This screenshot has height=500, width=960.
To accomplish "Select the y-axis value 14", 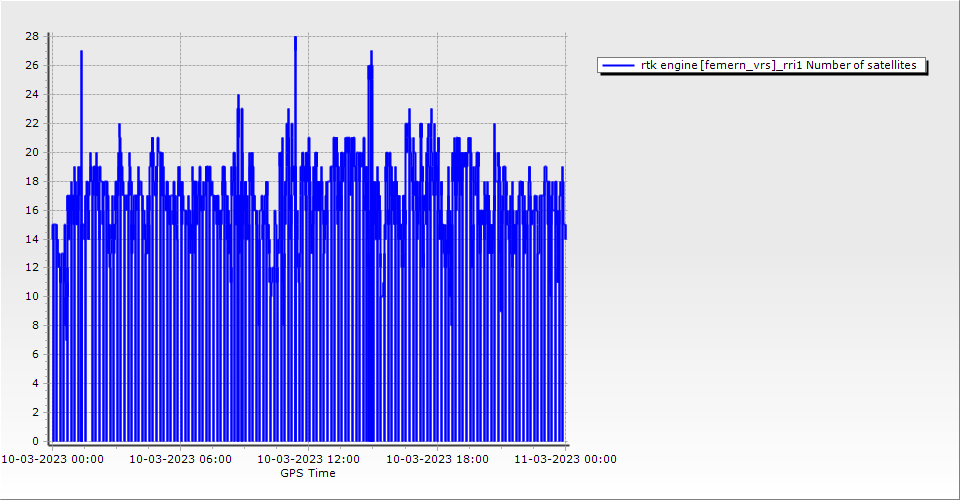I will coord(32,239).
